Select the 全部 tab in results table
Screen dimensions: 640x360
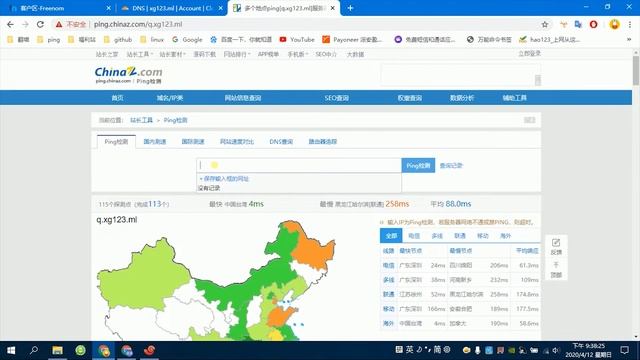pyautogui.click(x=391, y=236)
